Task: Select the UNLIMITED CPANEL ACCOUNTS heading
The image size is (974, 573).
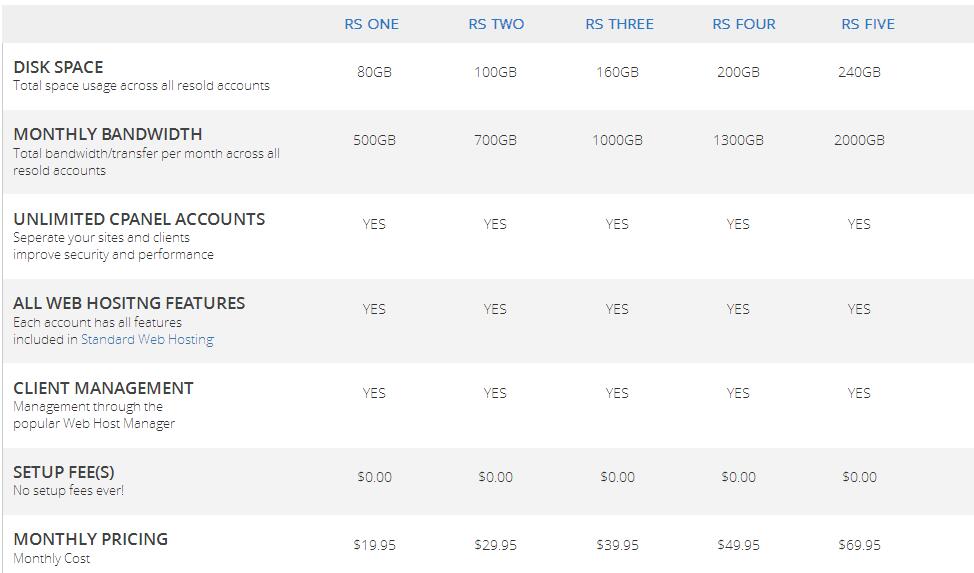Action: point(139,219)
